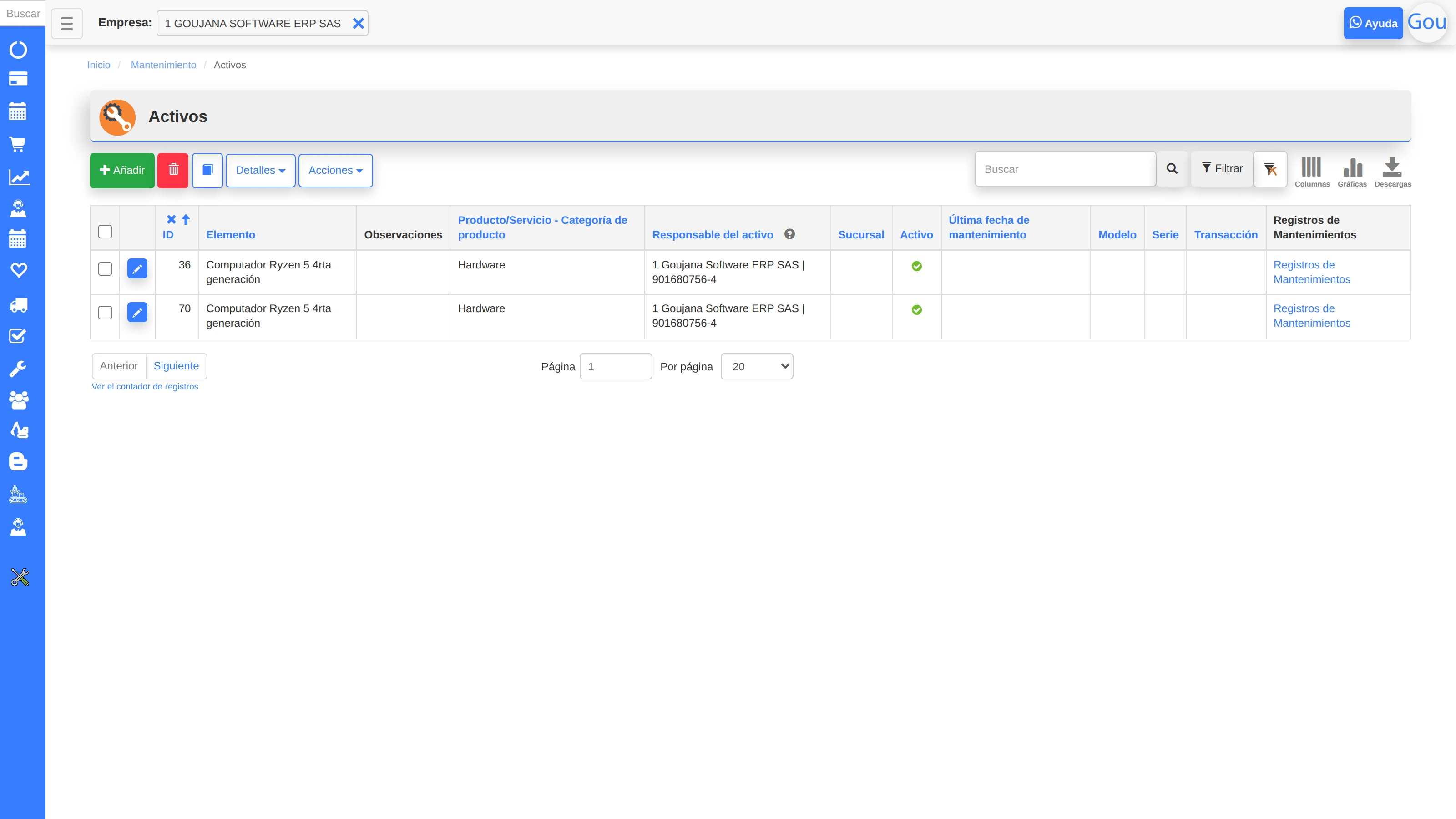Open the Columnas column chooser

(x=1312, y=171)
